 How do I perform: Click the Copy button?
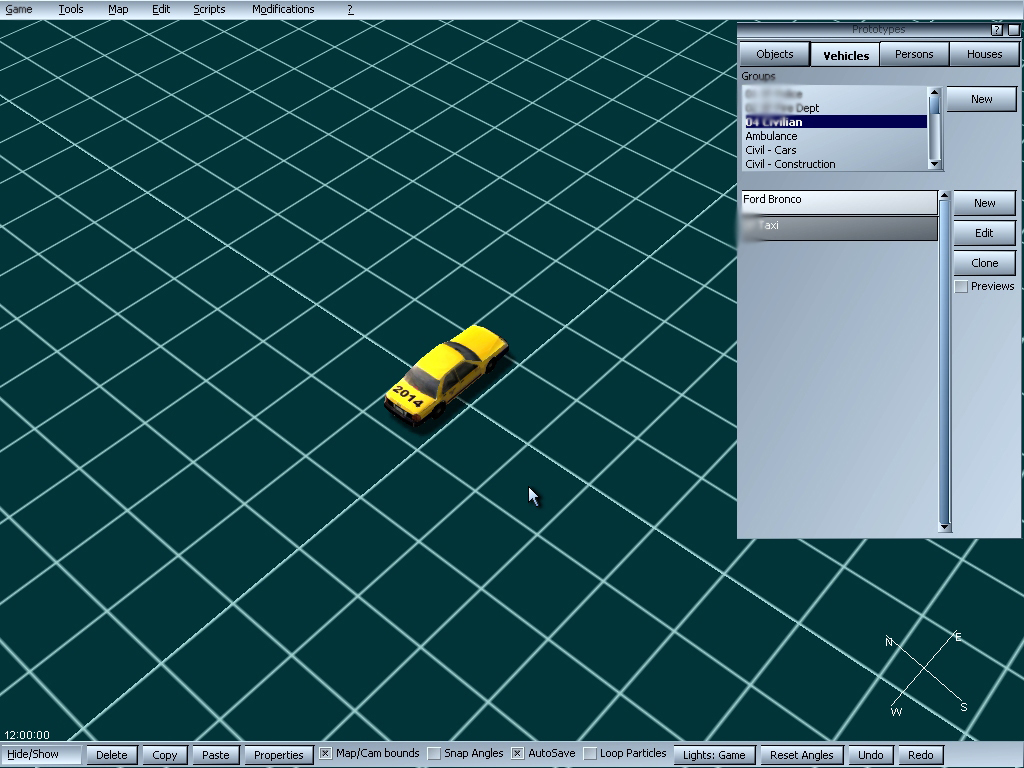tap(165, 755)
